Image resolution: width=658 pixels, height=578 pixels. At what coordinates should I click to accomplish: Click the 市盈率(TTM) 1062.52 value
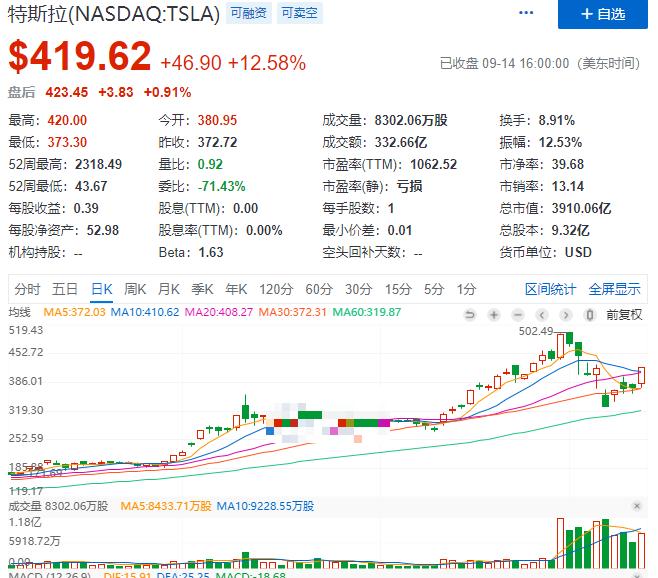tap(433, 164)
